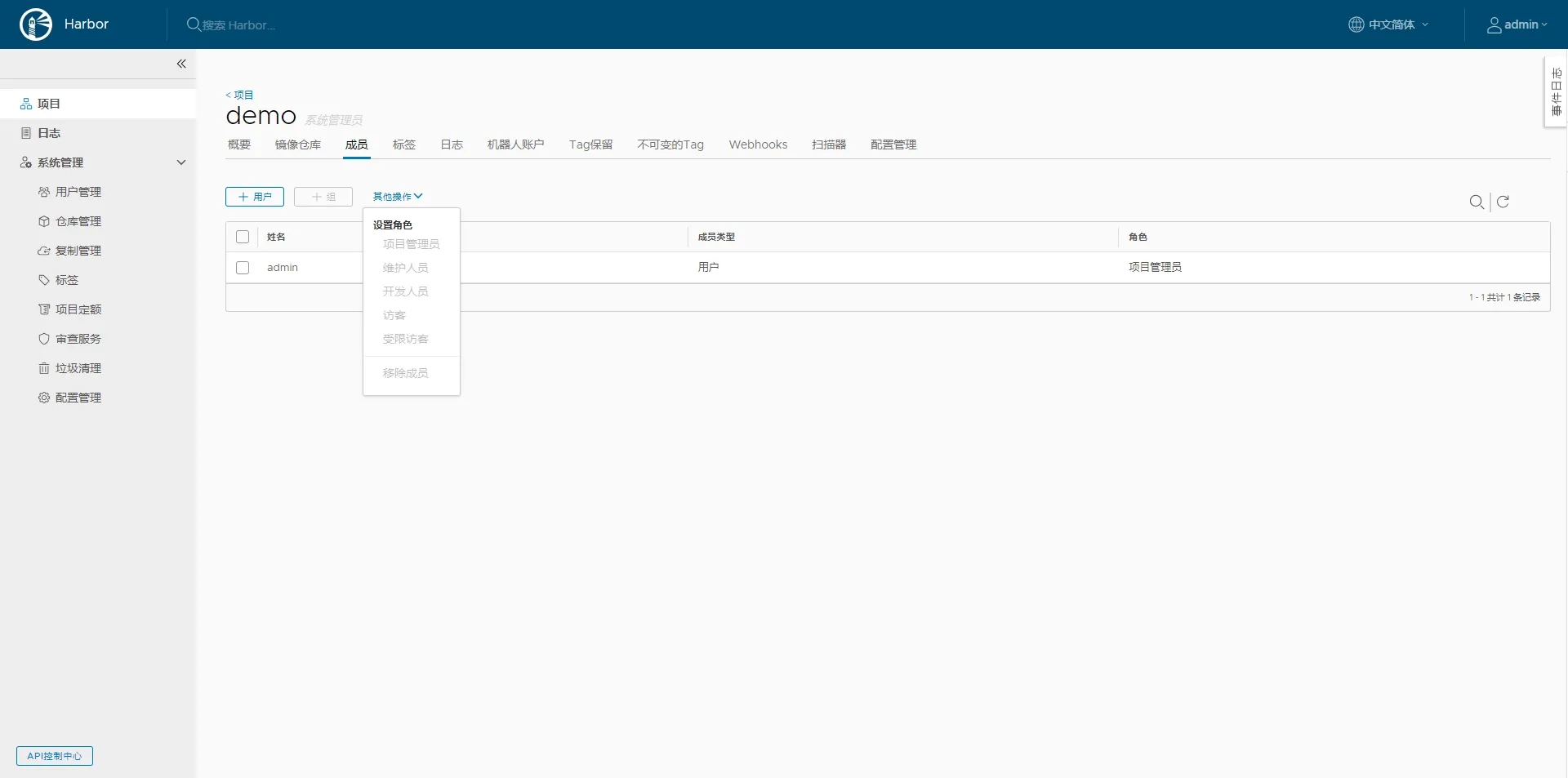The image size is (1568, 778).
Task: Click the admin name cell
Action: pyautogui.click(x=283, y=268)
